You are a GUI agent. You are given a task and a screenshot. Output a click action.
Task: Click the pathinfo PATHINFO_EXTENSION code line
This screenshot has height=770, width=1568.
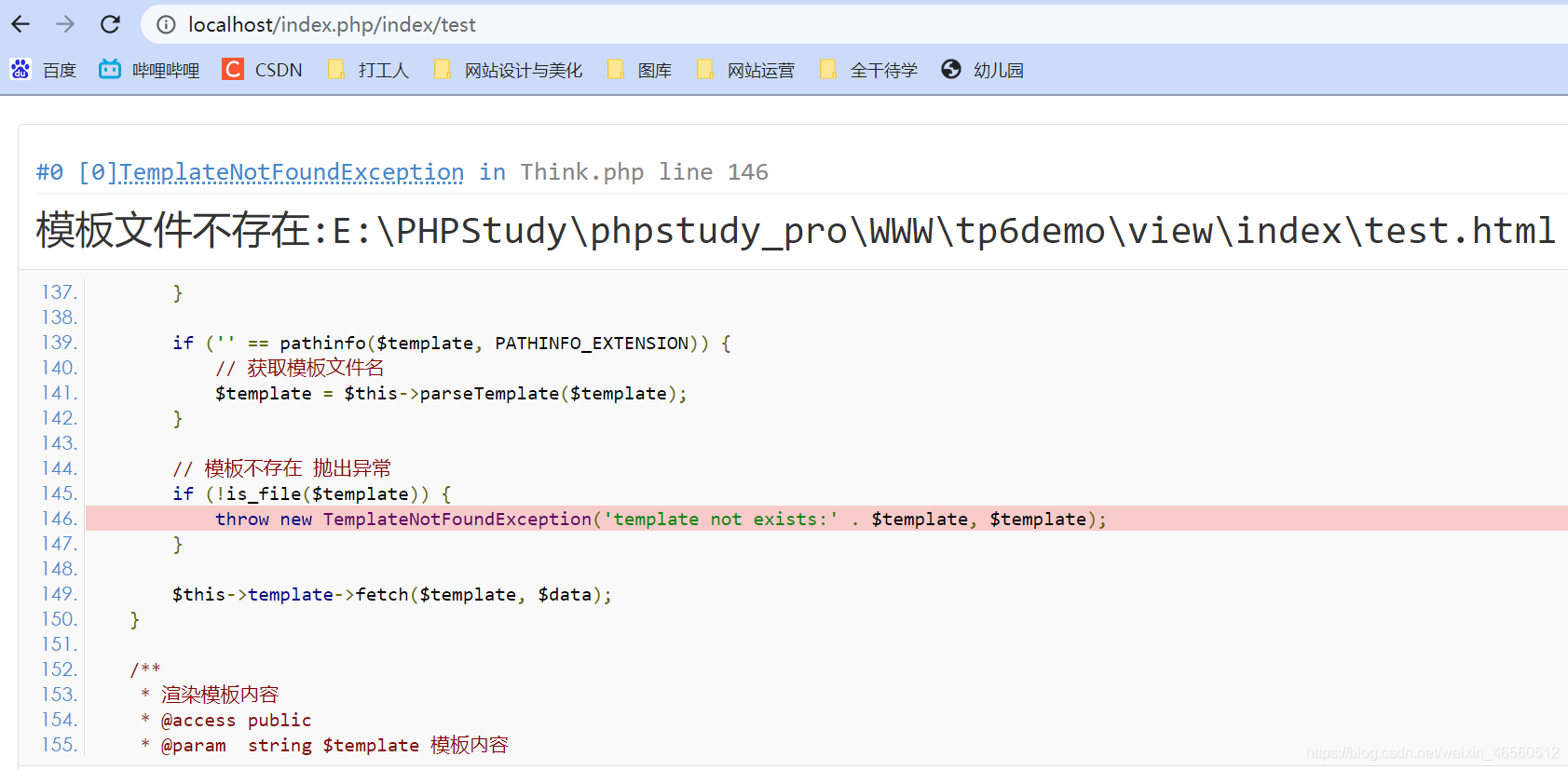tap(451, 343)
